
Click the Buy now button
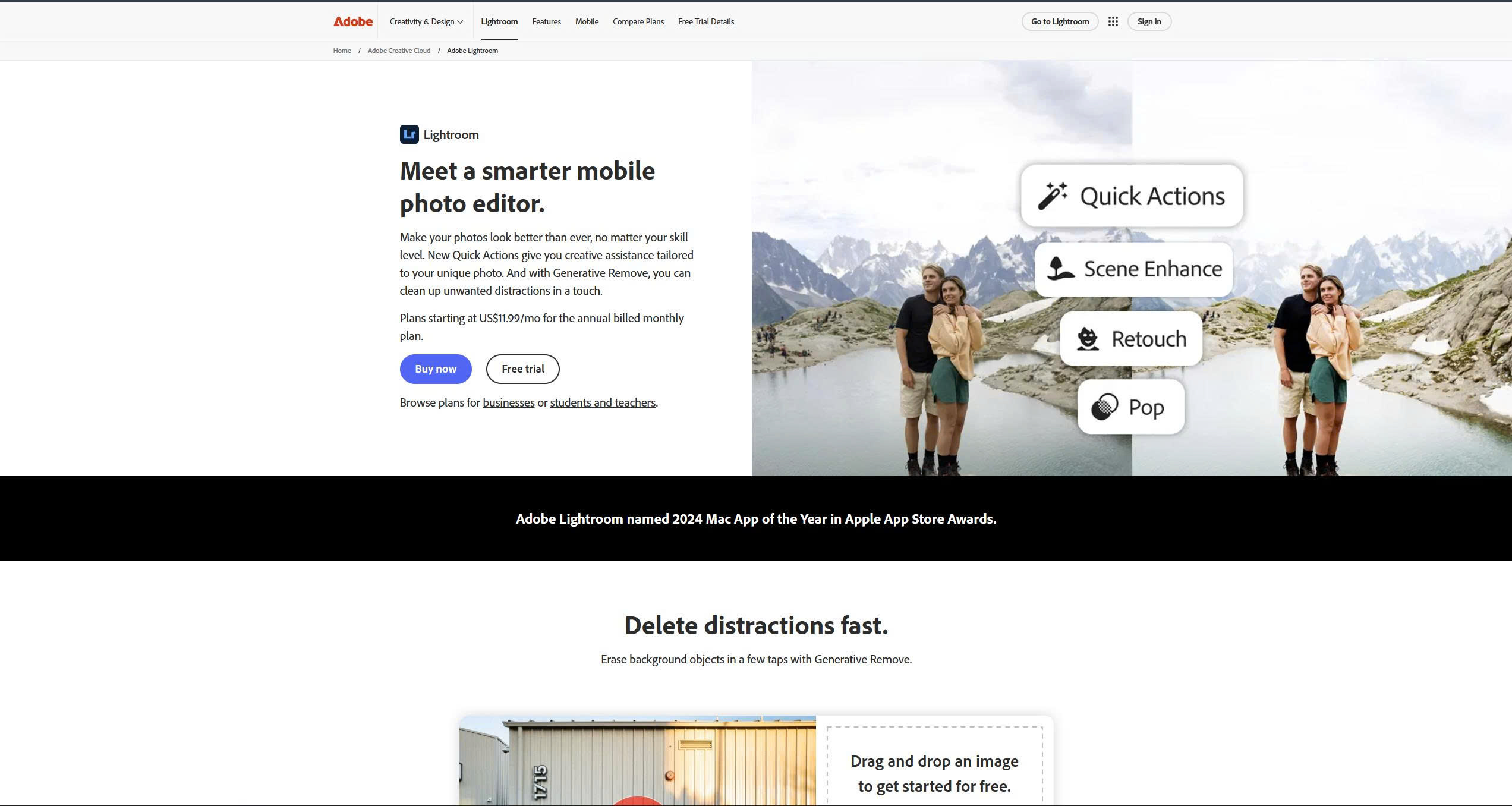click(x=436, y=369)
